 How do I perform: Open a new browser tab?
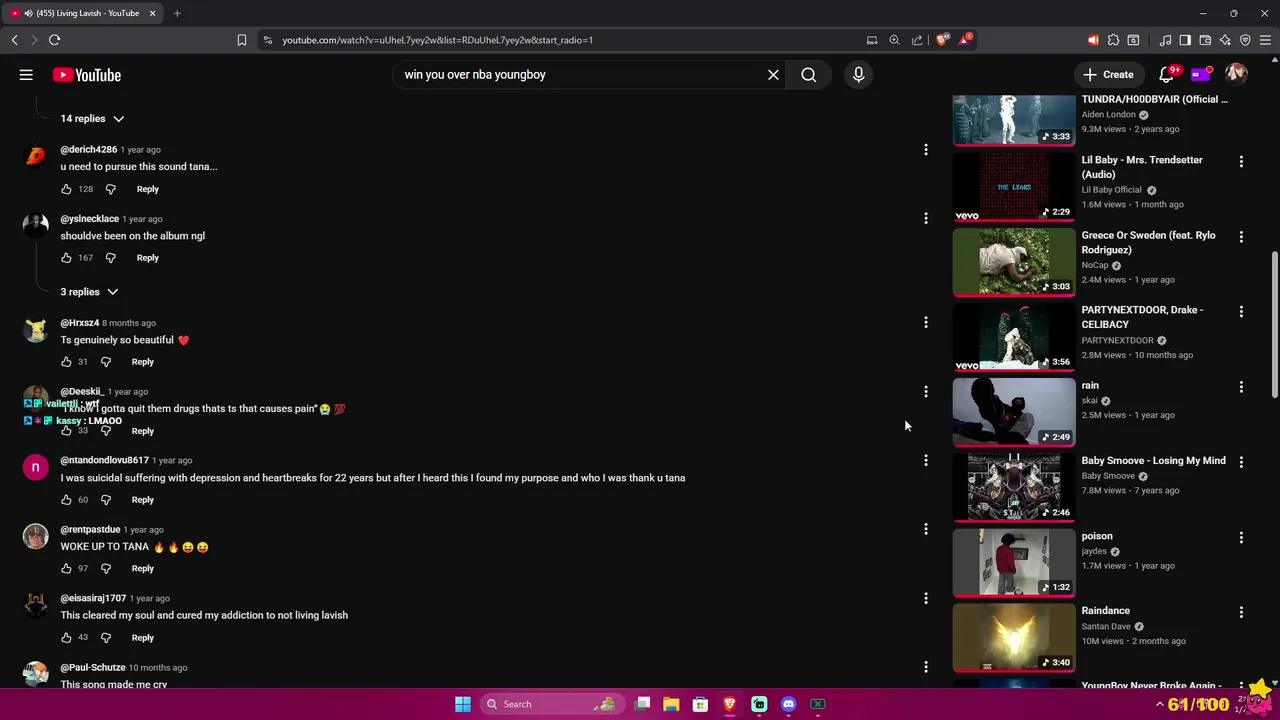click(x=177, y=13)
